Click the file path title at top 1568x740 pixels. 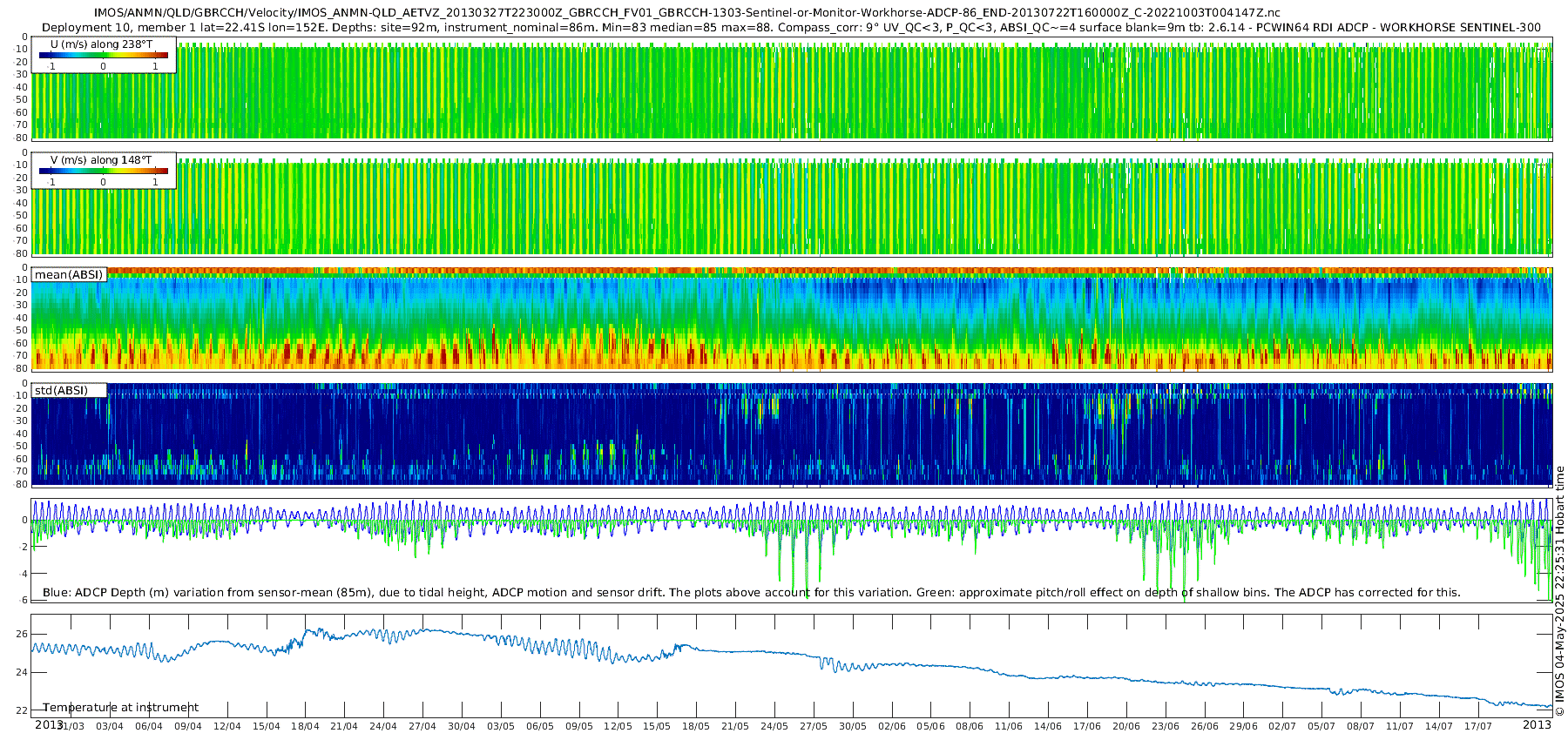687,13
